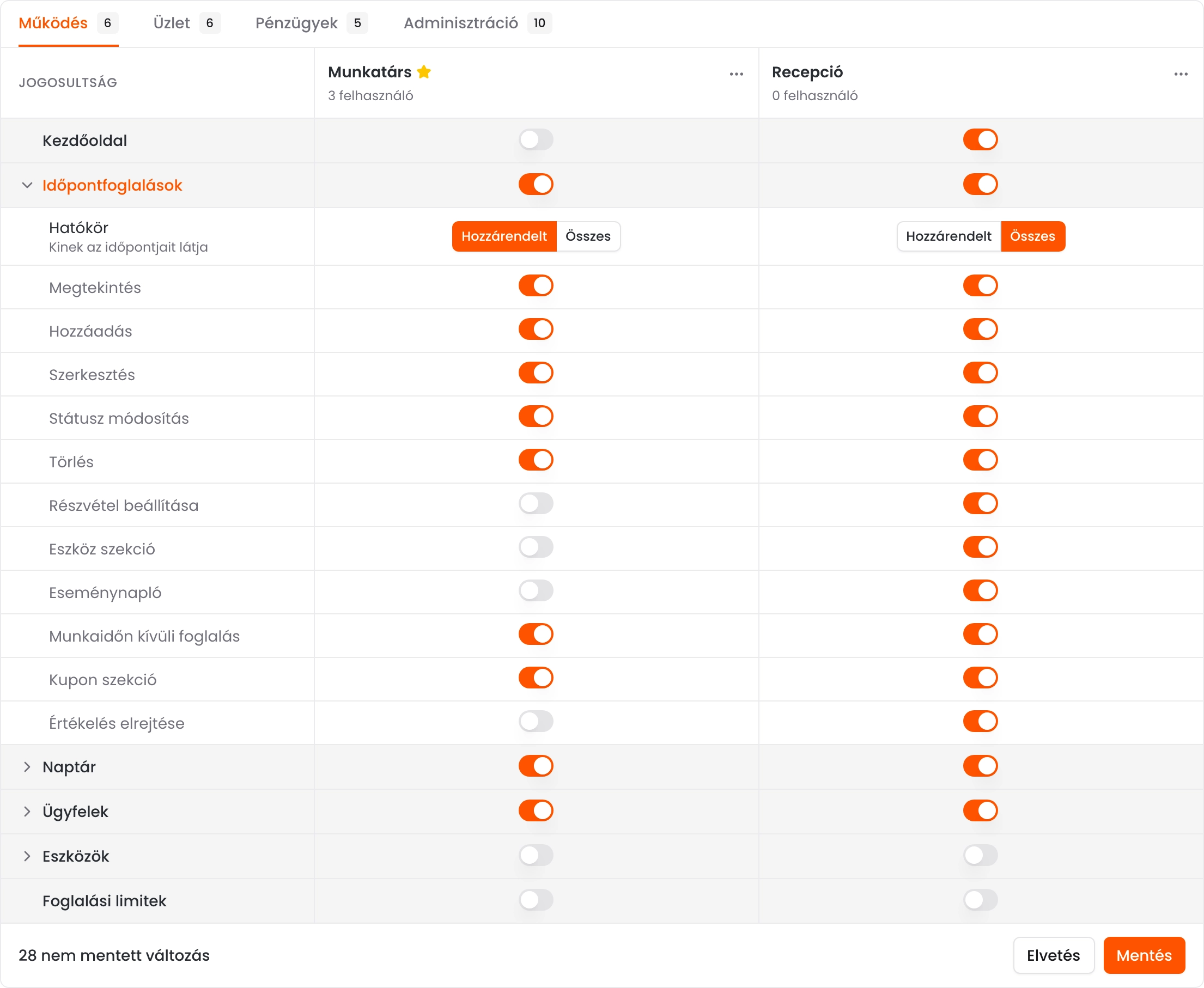Set Munkatárs scope to Összes
Viewport: 1204px width, 988px height.
click(x=588, y=236)
